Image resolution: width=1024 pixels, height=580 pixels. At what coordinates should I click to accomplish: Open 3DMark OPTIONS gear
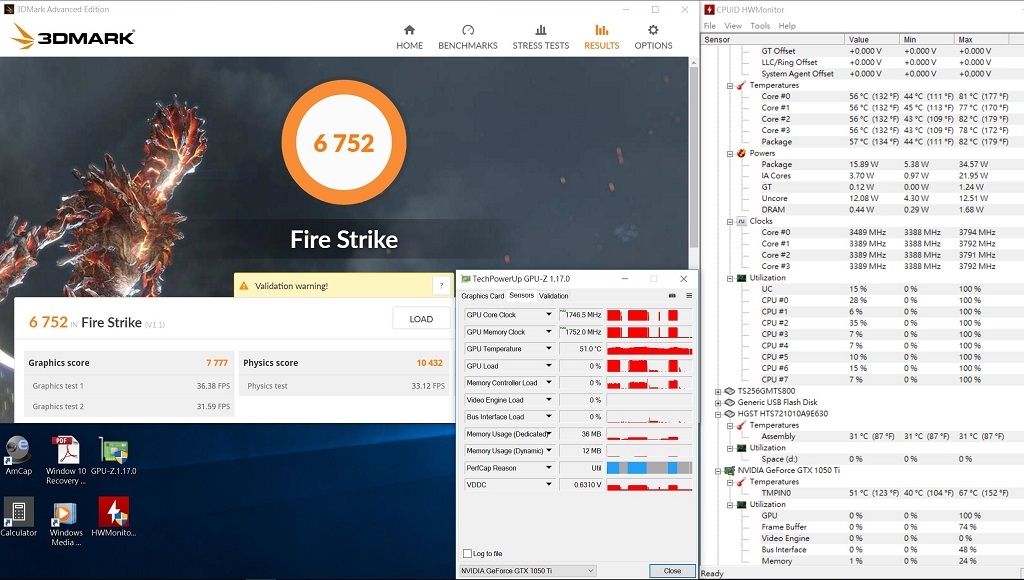tap(653, 37)
